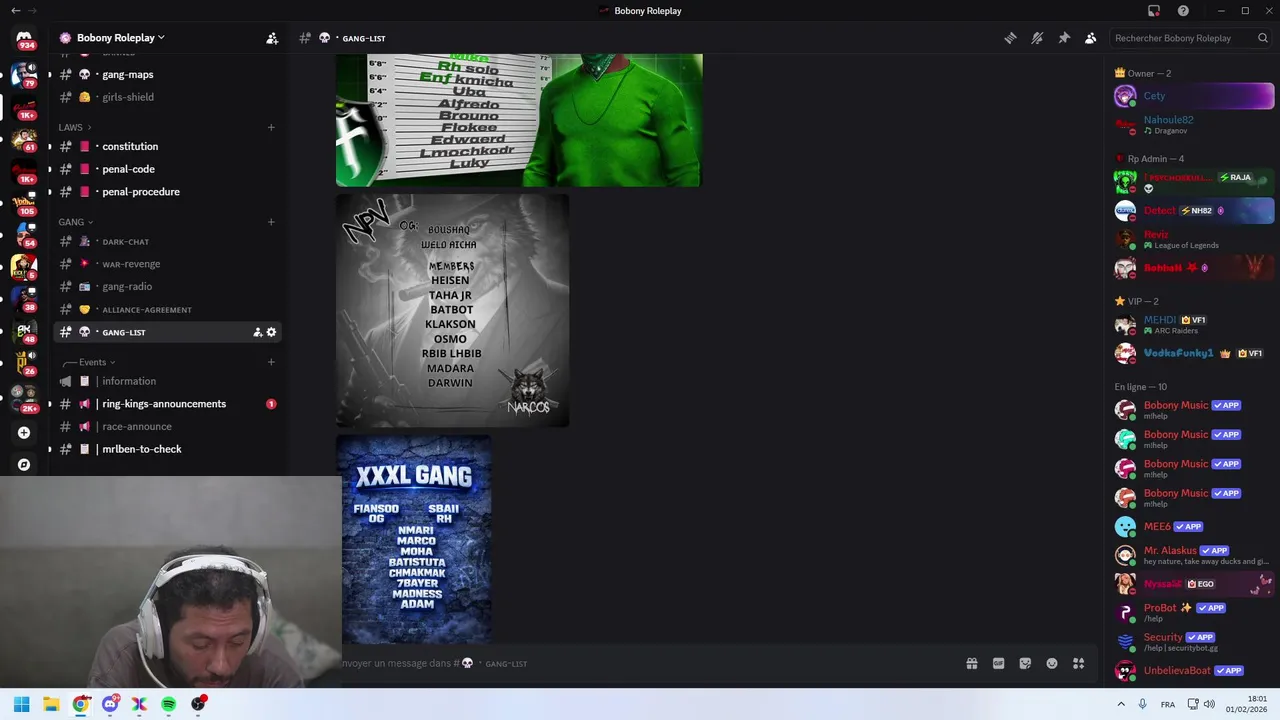
Task: Open the sticker picker icon
Action: [x=1025, y=663]
